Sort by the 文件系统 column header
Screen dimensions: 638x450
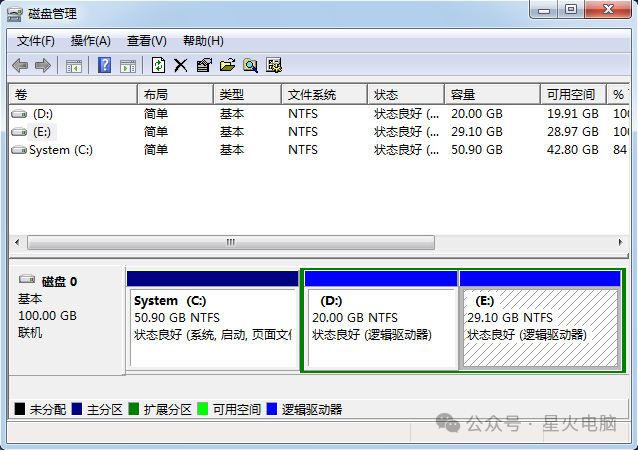pyautogui.click(x=312, y=94)
